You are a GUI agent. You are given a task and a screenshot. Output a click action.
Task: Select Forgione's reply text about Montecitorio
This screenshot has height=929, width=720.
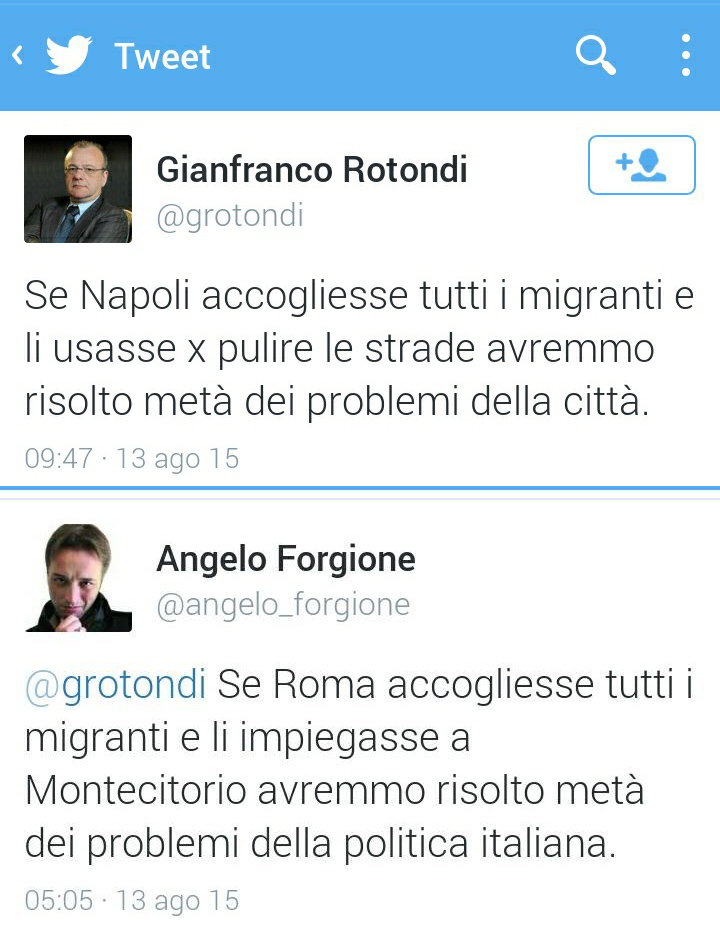359,765
